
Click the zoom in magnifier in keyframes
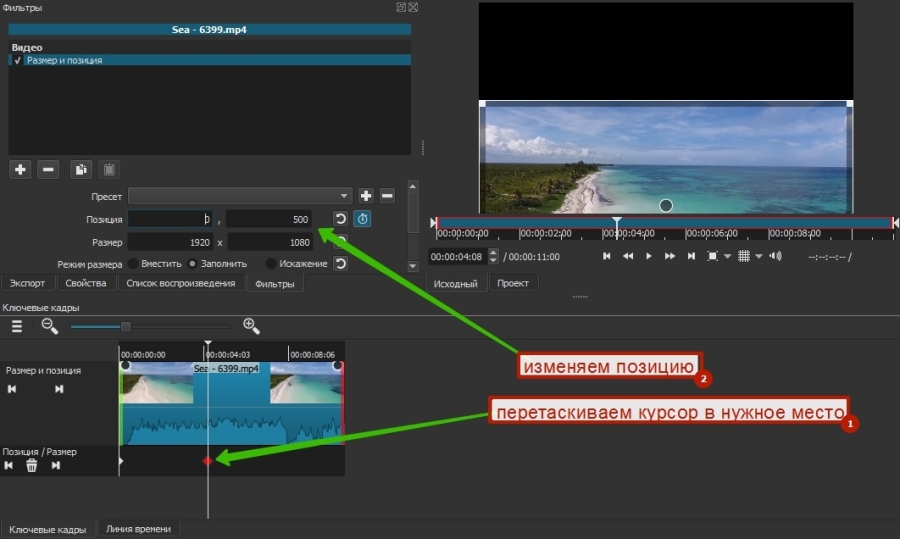click(251, 326)
